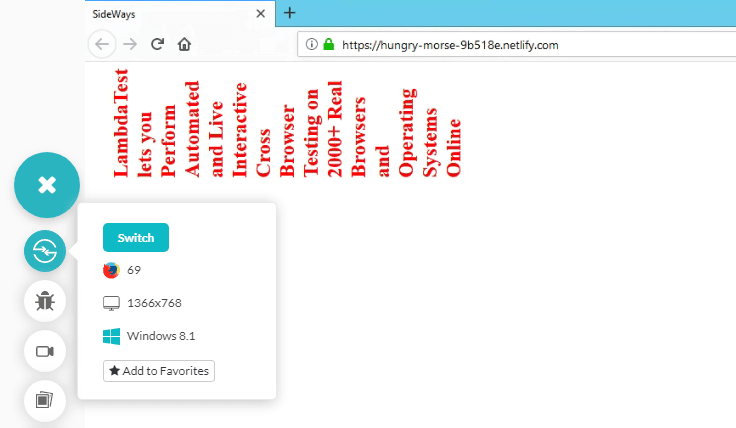
Task: Click the 1366x768 resolution text
Action: (x=154, y=303)
